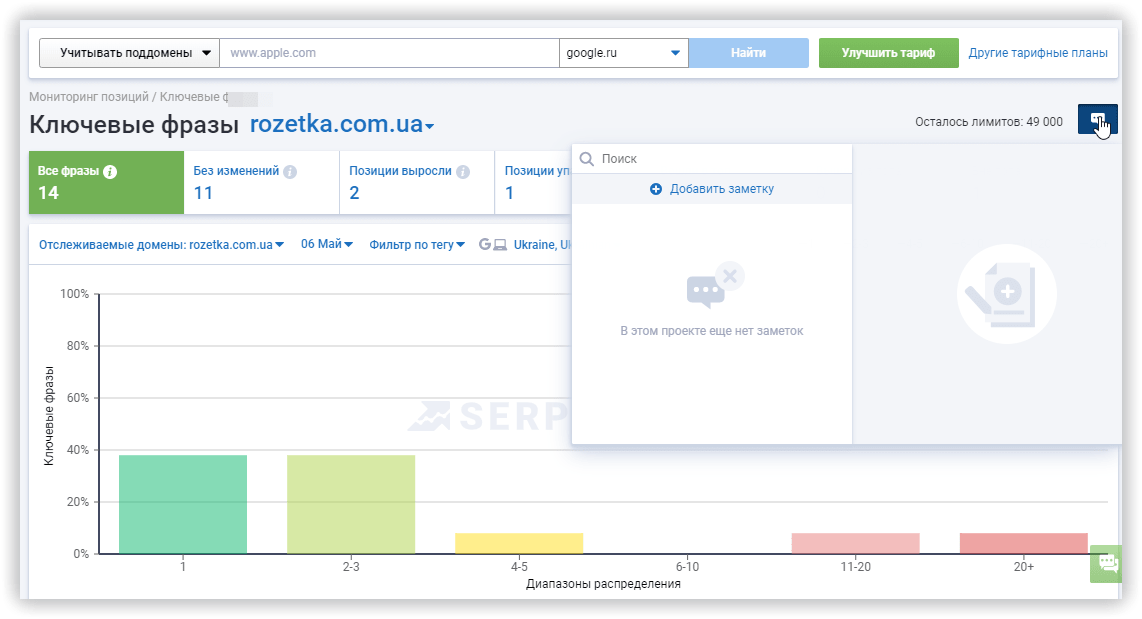Open the notes panel icon button

tap(1097, 120)
